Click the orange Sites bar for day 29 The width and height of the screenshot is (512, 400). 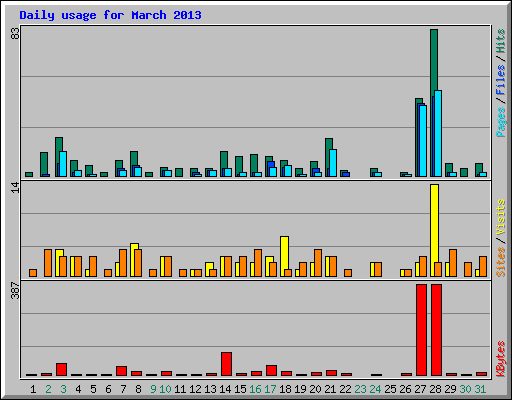pos(453,263)
